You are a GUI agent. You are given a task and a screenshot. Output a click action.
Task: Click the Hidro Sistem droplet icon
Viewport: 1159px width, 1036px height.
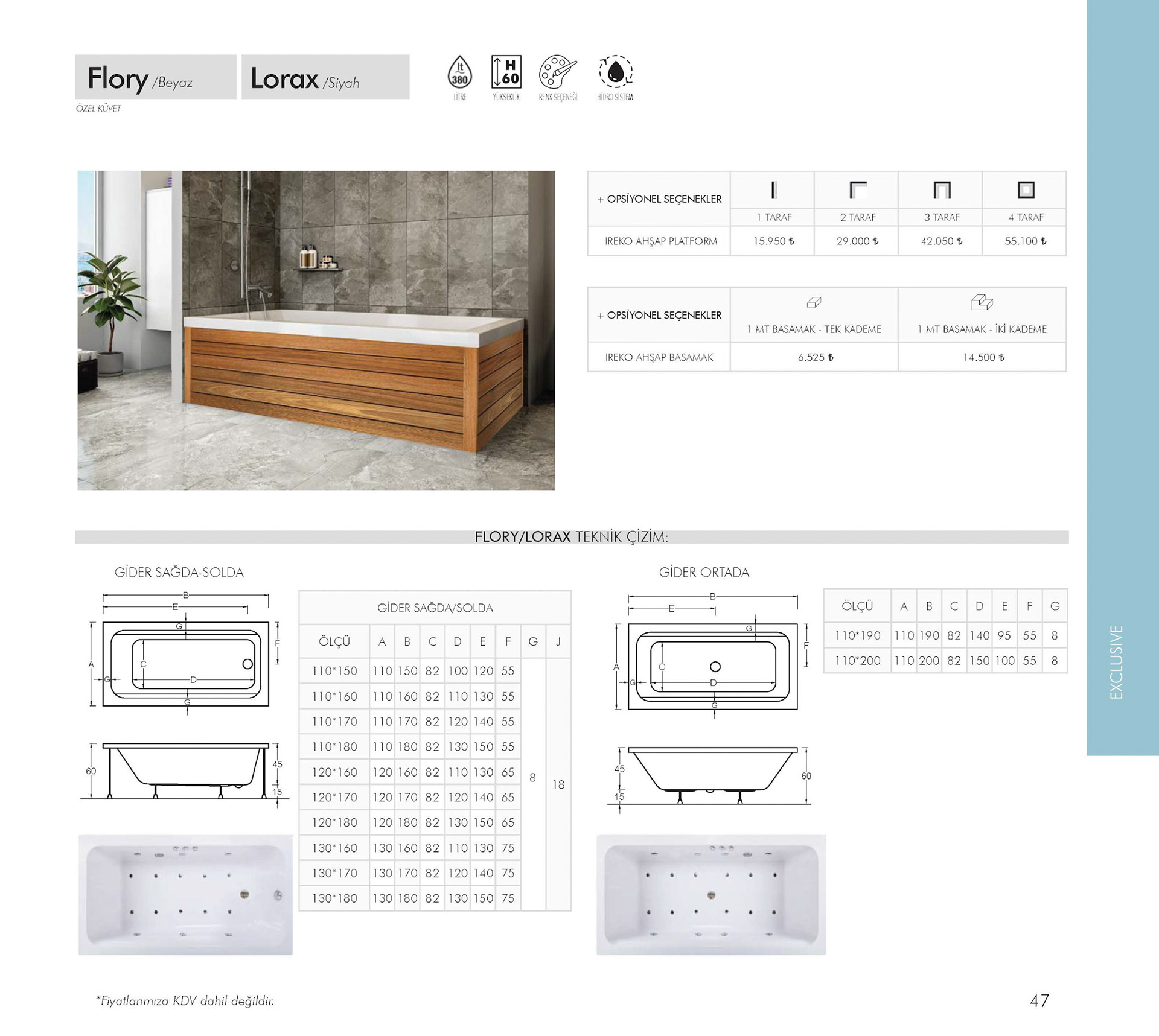click(x=615, y=72)
